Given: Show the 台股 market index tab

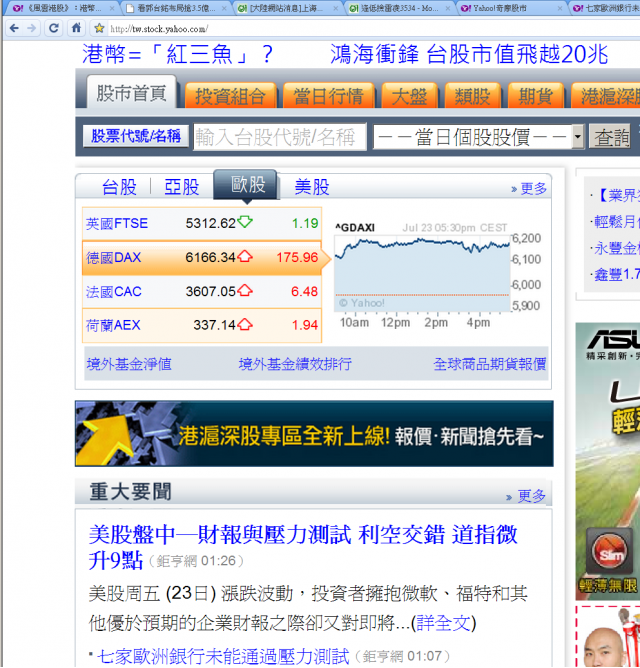Looking at the screenshot, I should 119,187.
